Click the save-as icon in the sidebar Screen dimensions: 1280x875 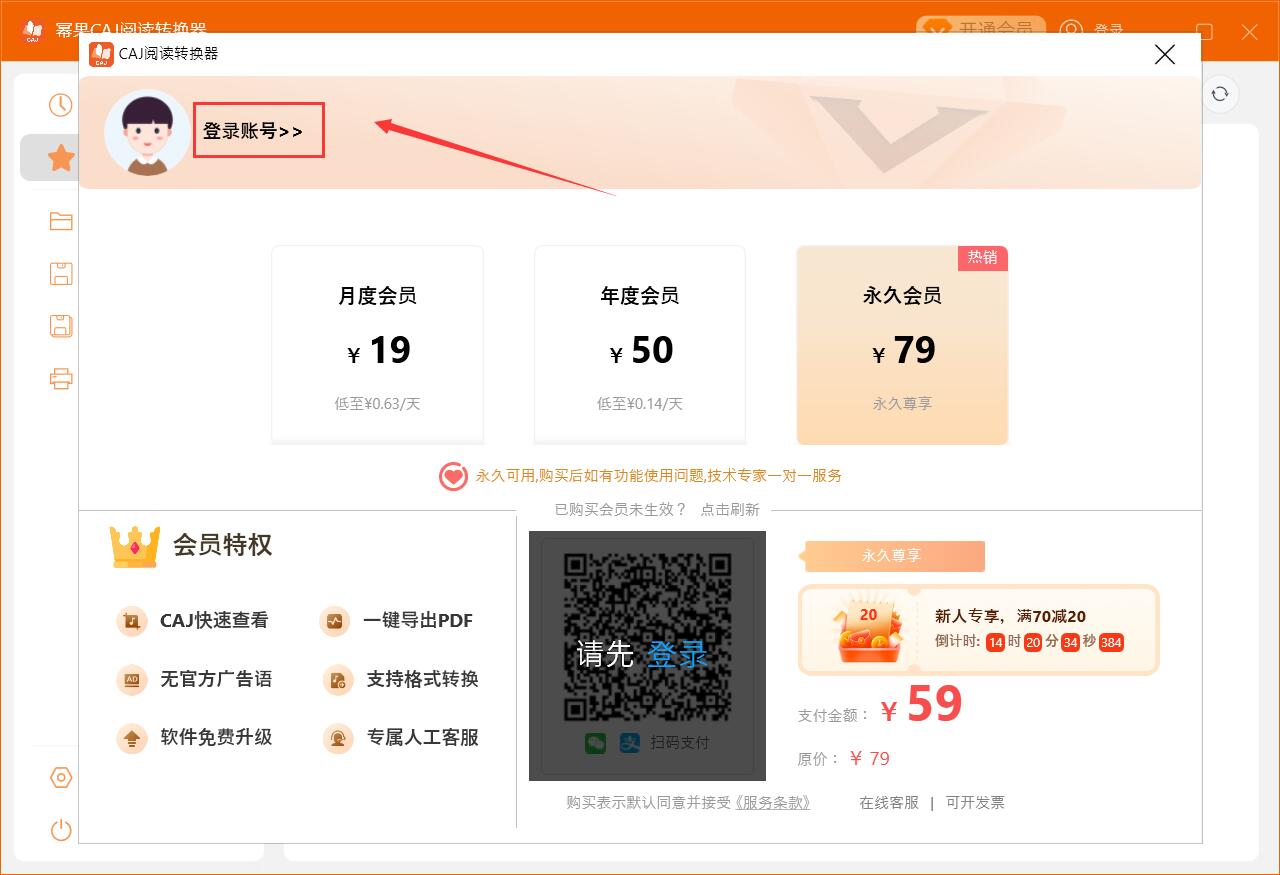[x=60, y=326]
